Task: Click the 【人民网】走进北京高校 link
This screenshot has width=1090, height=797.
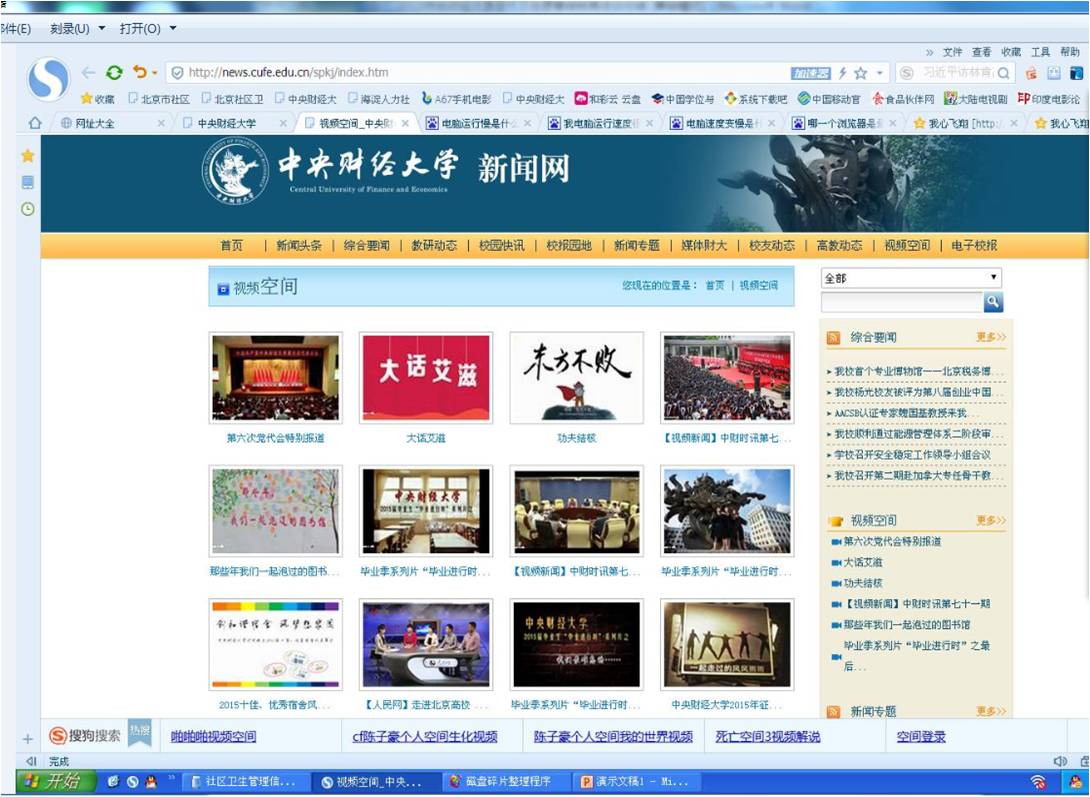Action: click(x=425, y=705)
